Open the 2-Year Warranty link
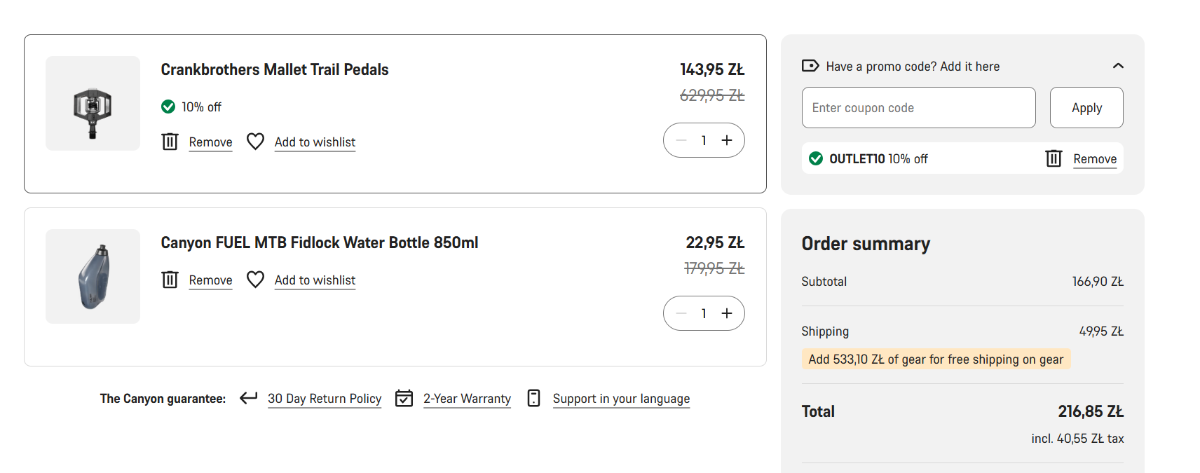Screen dimensions: 1200x473 tap(467, 399)
